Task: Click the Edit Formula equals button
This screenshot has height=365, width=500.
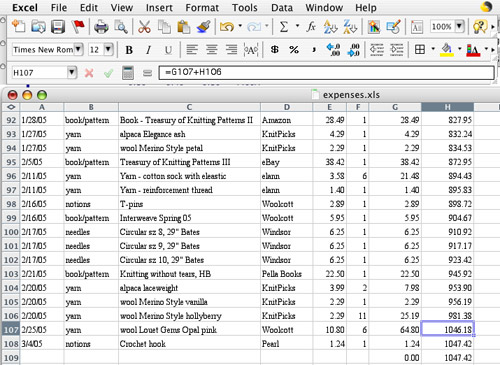Action: 147,73
